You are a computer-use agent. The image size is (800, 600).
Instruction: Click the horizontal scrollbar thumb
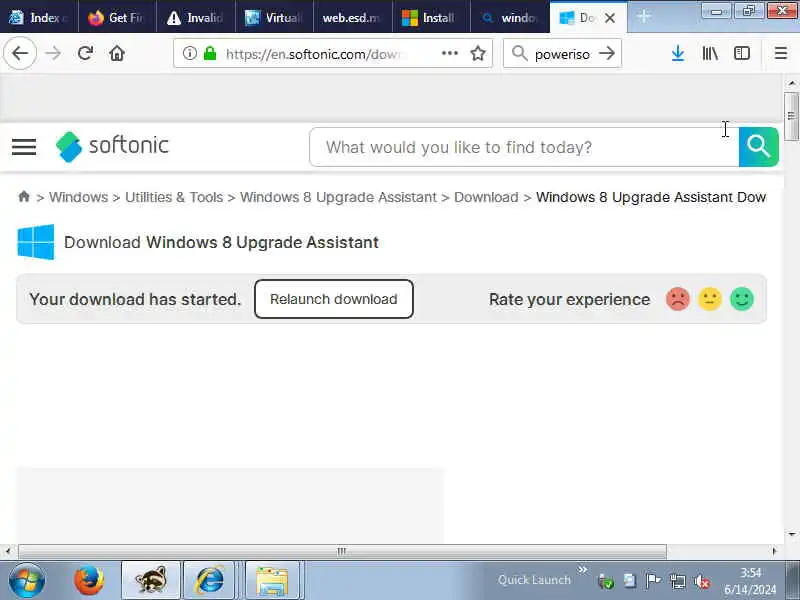(x=342, y=552)
